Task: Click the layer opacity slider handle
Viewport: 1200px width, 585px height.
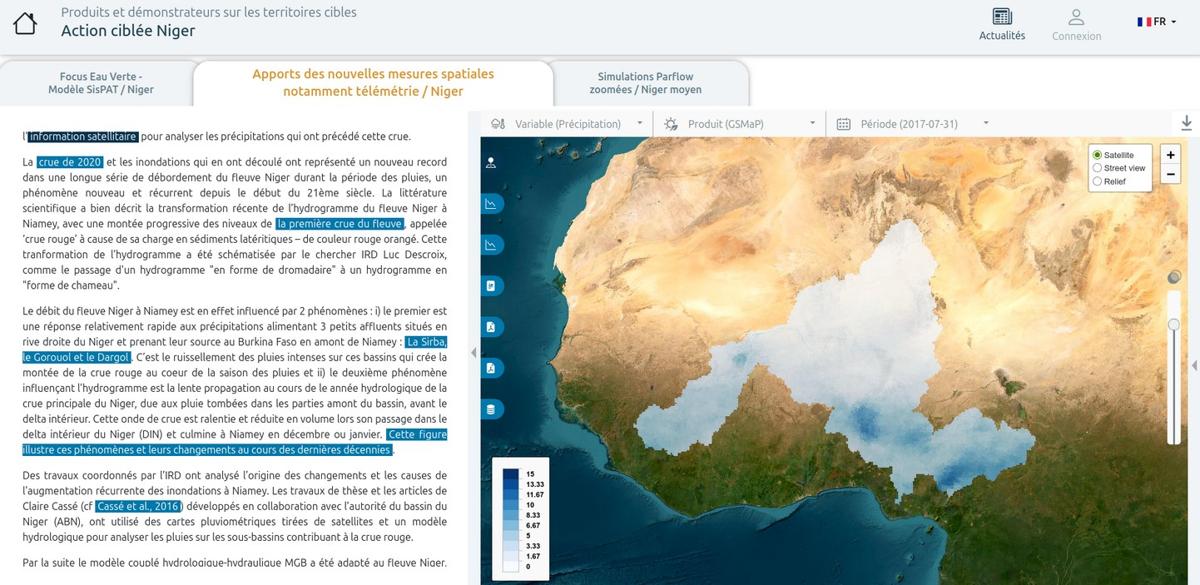Action: click(x=1174, y=325)
